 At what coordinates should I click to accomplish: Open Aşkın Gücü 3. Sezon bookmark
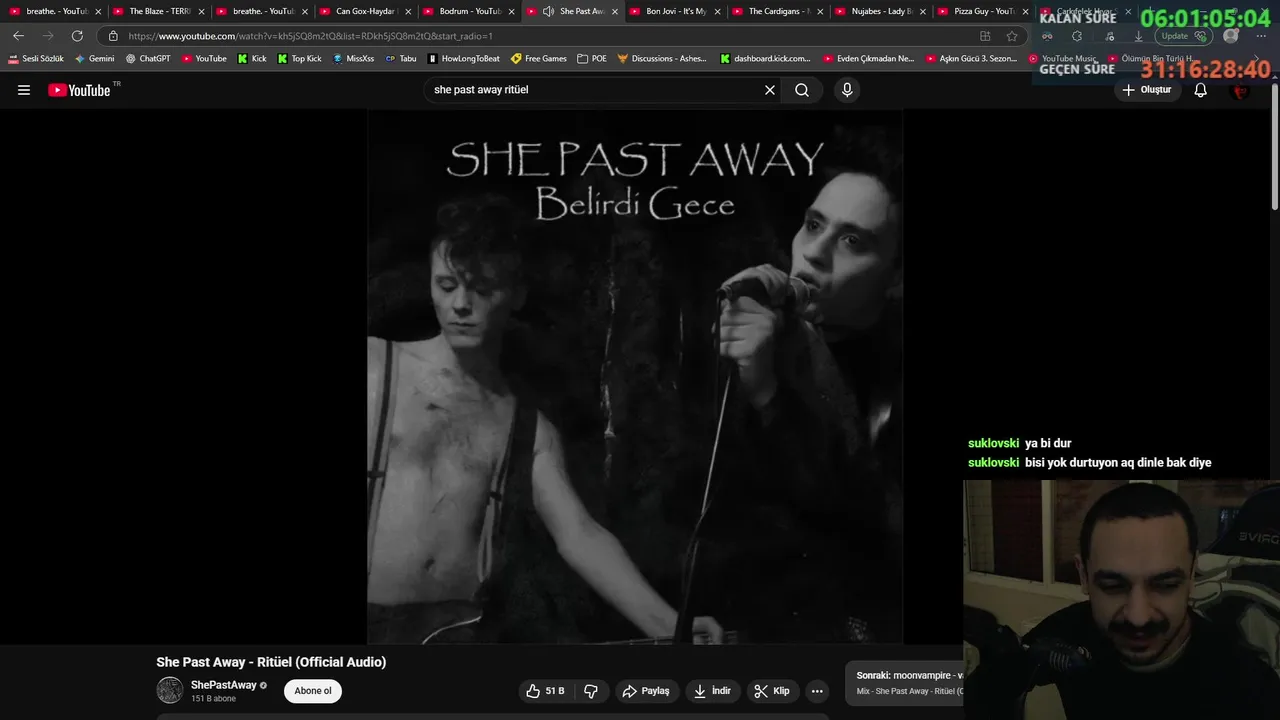coord(971,59)
